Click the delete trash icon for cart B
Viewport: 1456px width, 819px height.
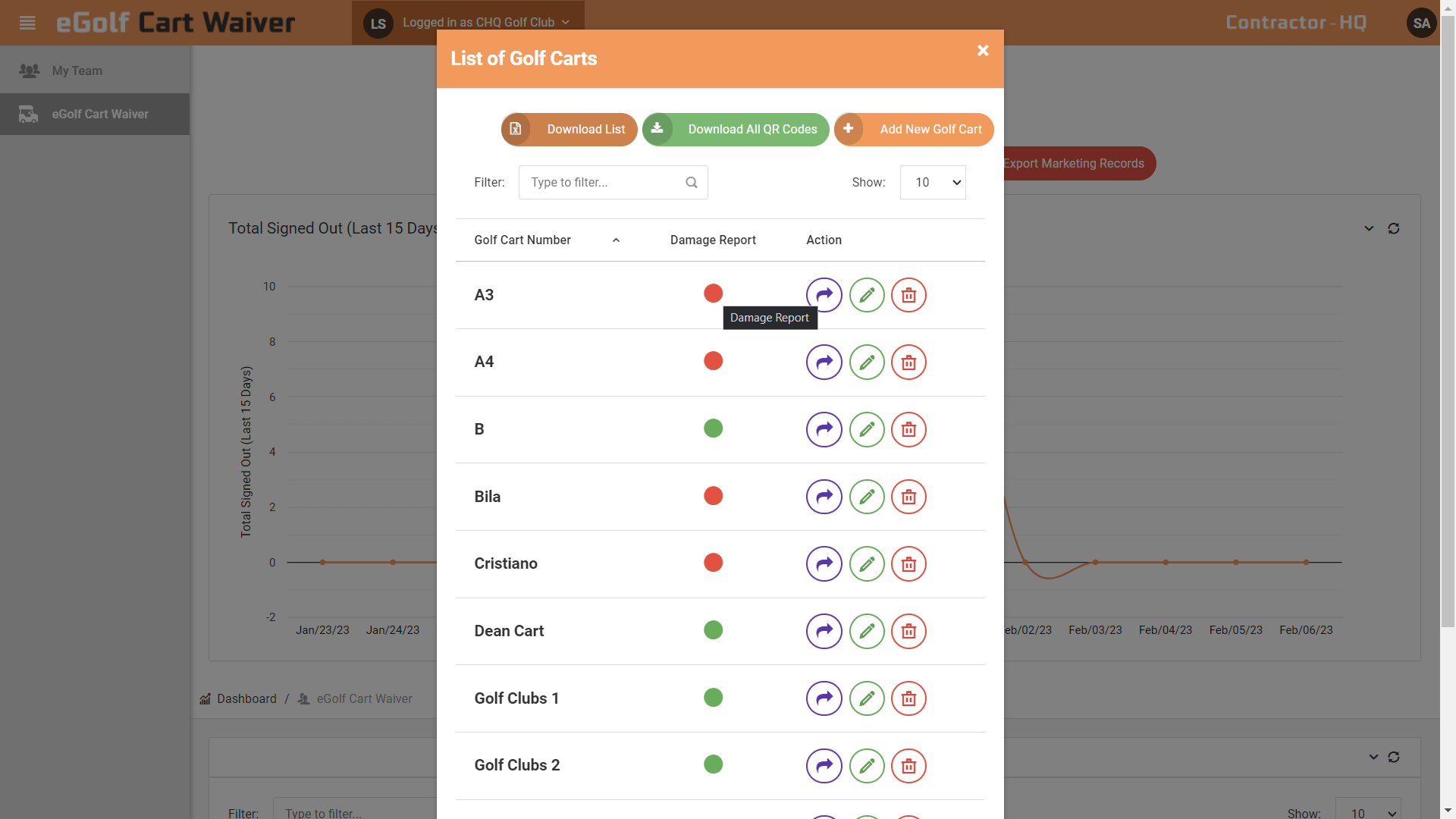[908, 430]
